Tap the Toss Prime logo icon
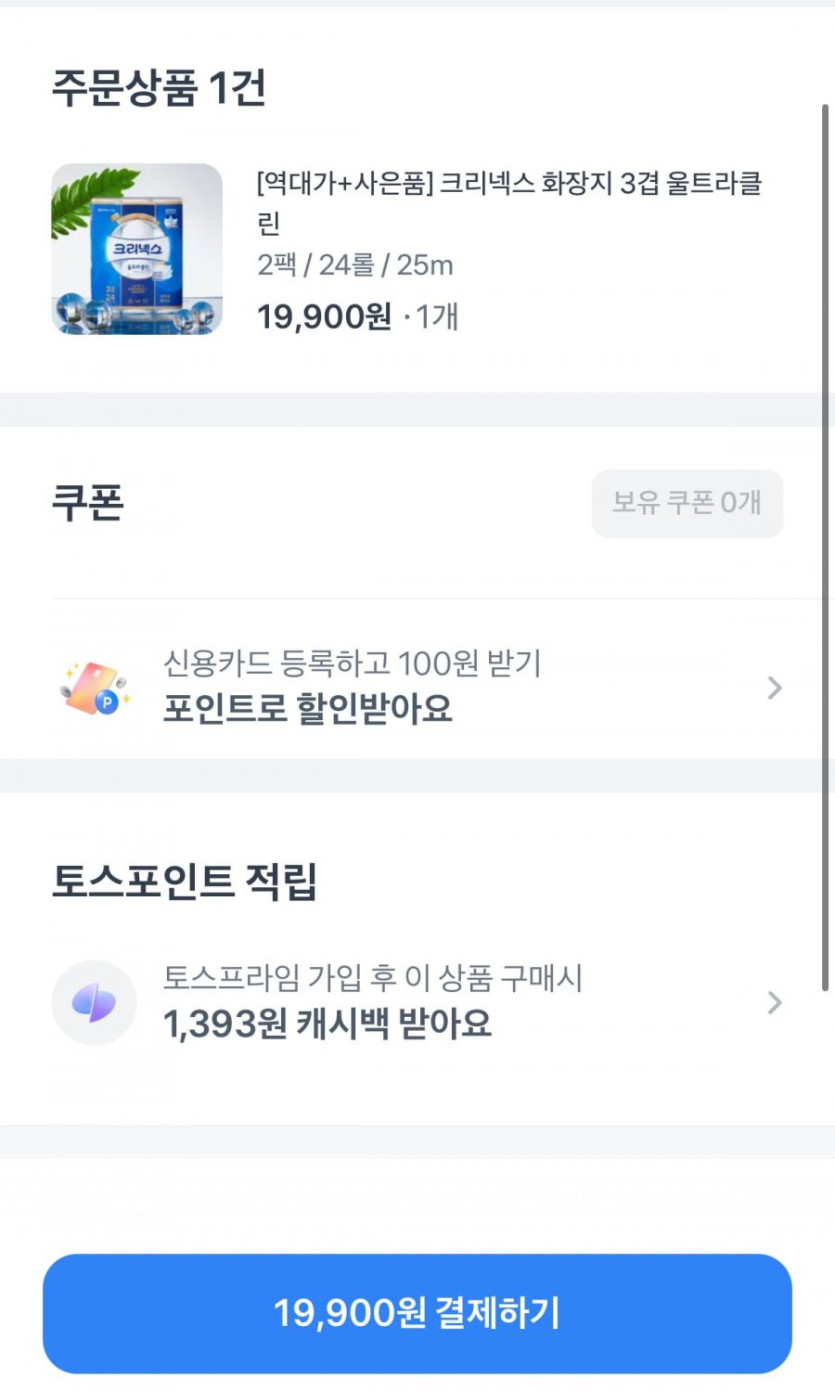Viewport: 835px width, 1391px height. (x=94, y=1002)
